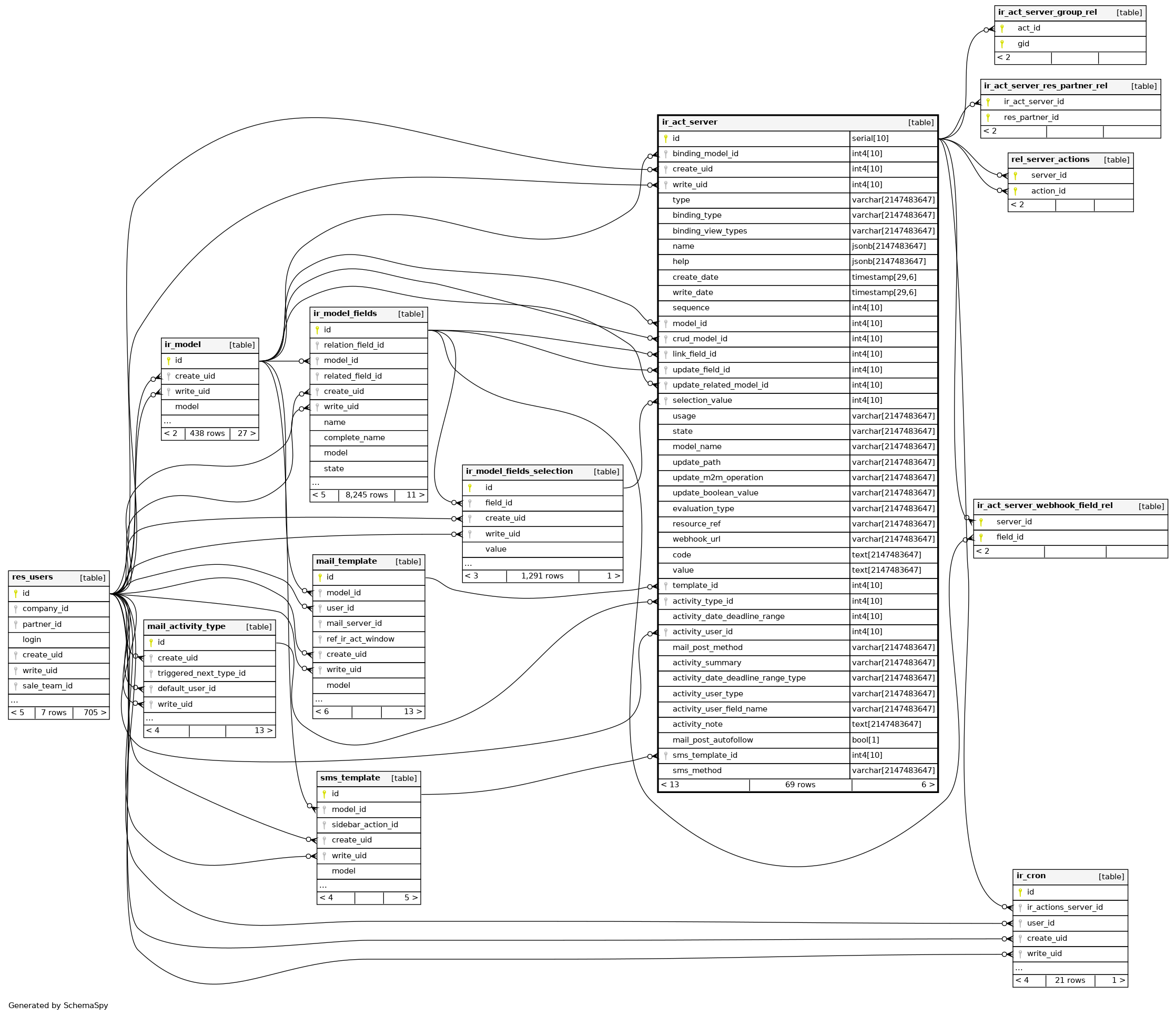1176x1016 pixels.
Task: Open the ir_model_fields table title
Action: click(345, 314)
